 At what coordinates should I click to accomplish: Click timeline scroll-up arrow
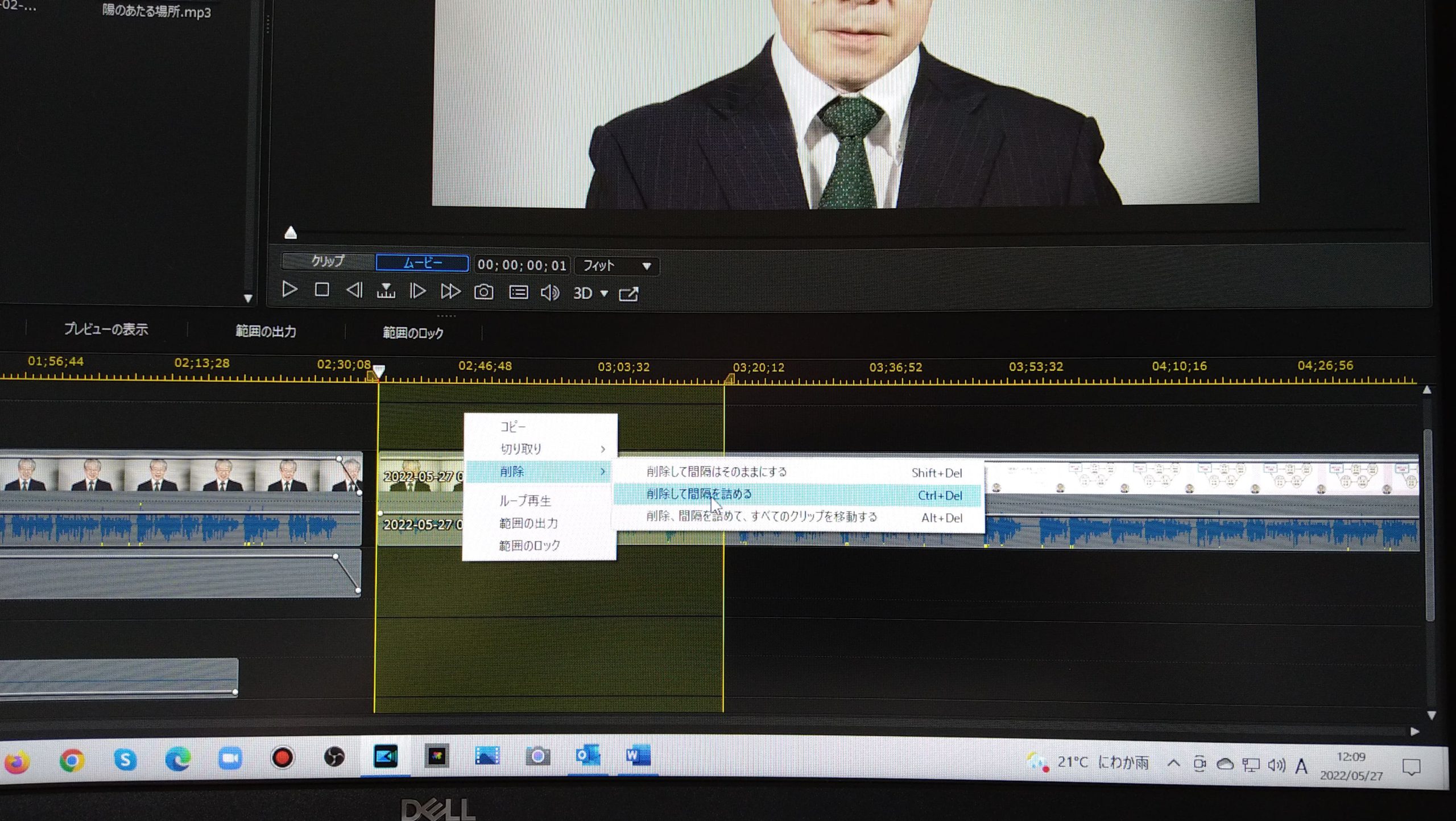point(1426,390)
